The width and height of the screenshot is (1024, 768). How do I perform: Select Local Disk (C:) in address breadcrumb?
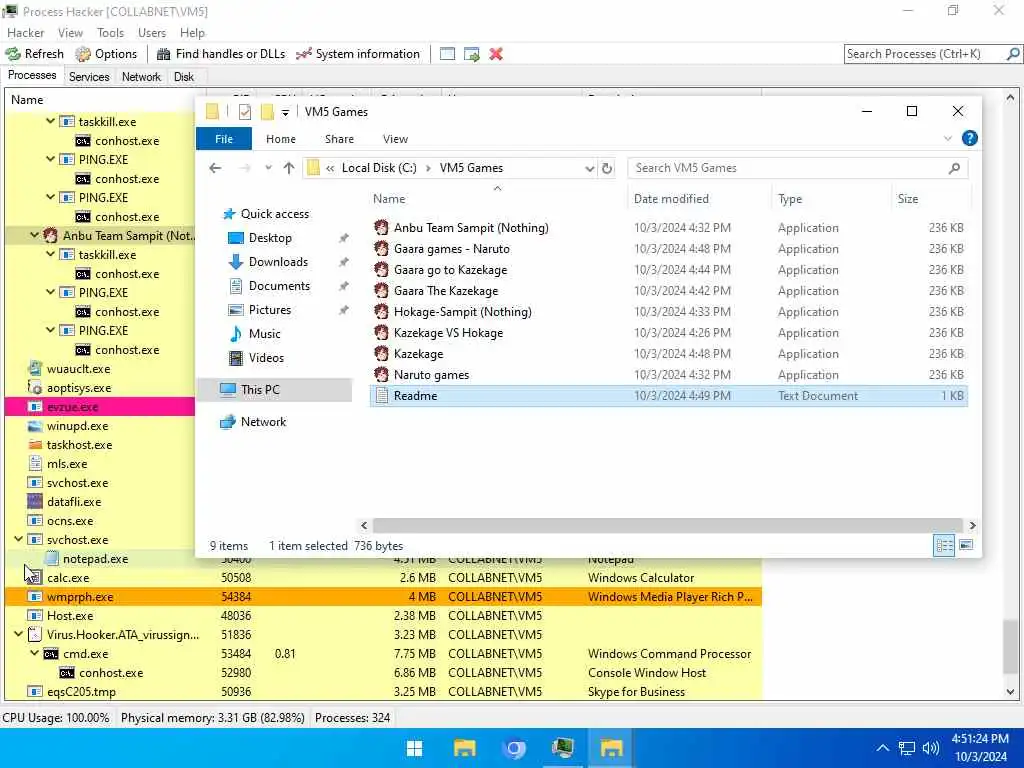click(x=379, y=168)
